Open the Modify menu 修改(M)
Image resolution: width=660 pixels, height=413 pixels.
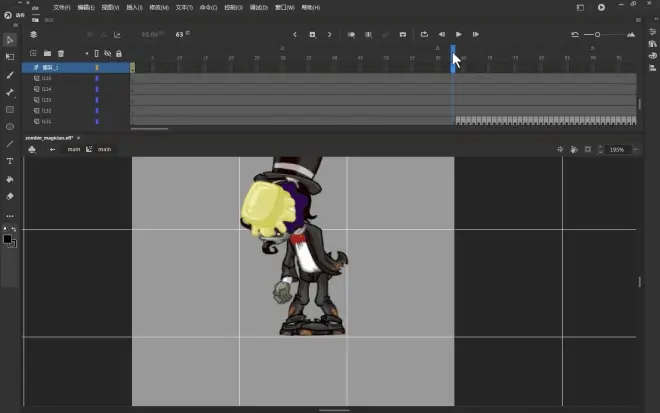point(159,8)
